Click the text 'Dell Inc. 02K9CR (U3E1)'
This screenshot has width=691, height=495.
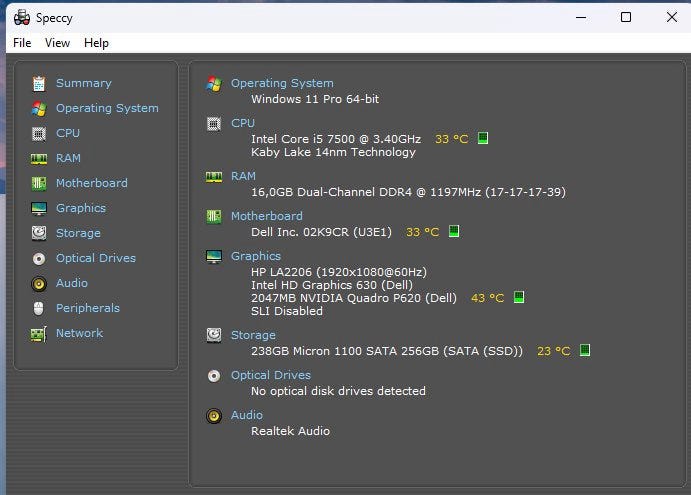pyautogui.click(x=321, y=232)
